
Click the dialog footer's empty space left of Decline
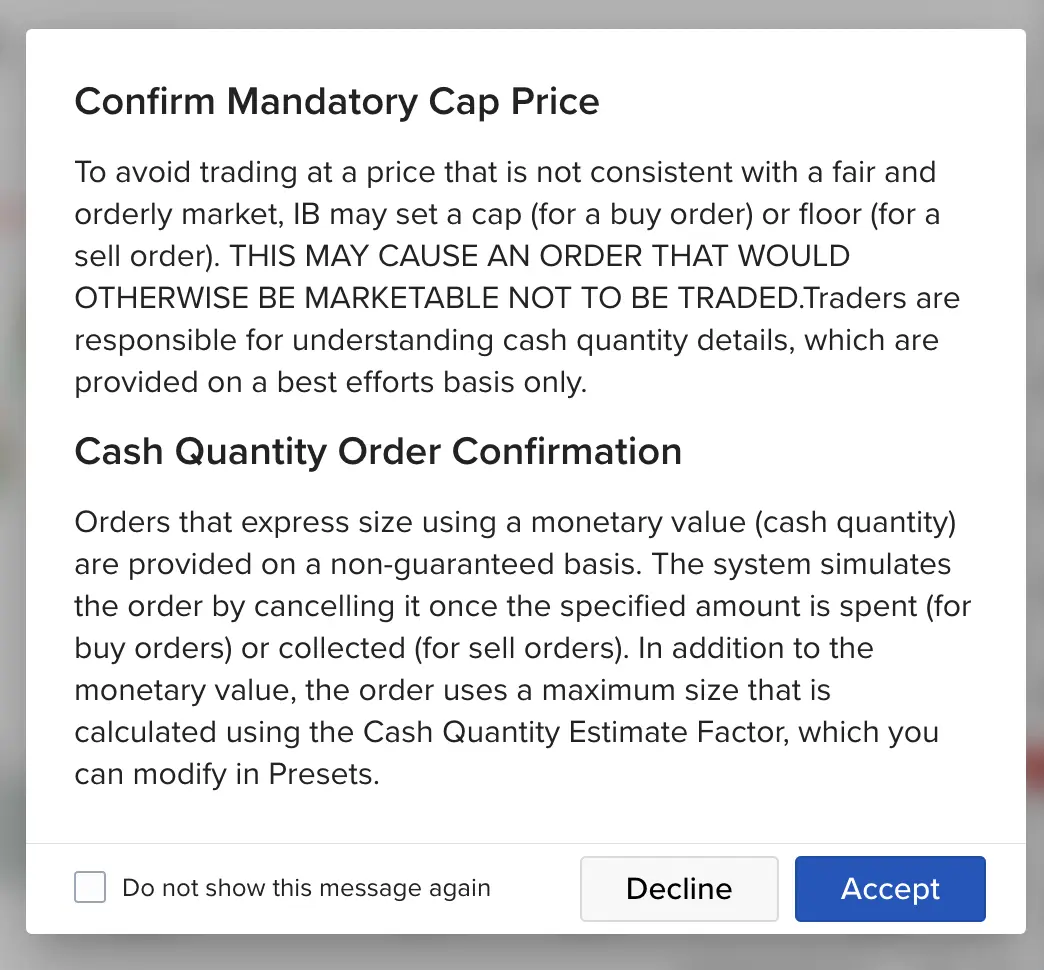(535, 889)
